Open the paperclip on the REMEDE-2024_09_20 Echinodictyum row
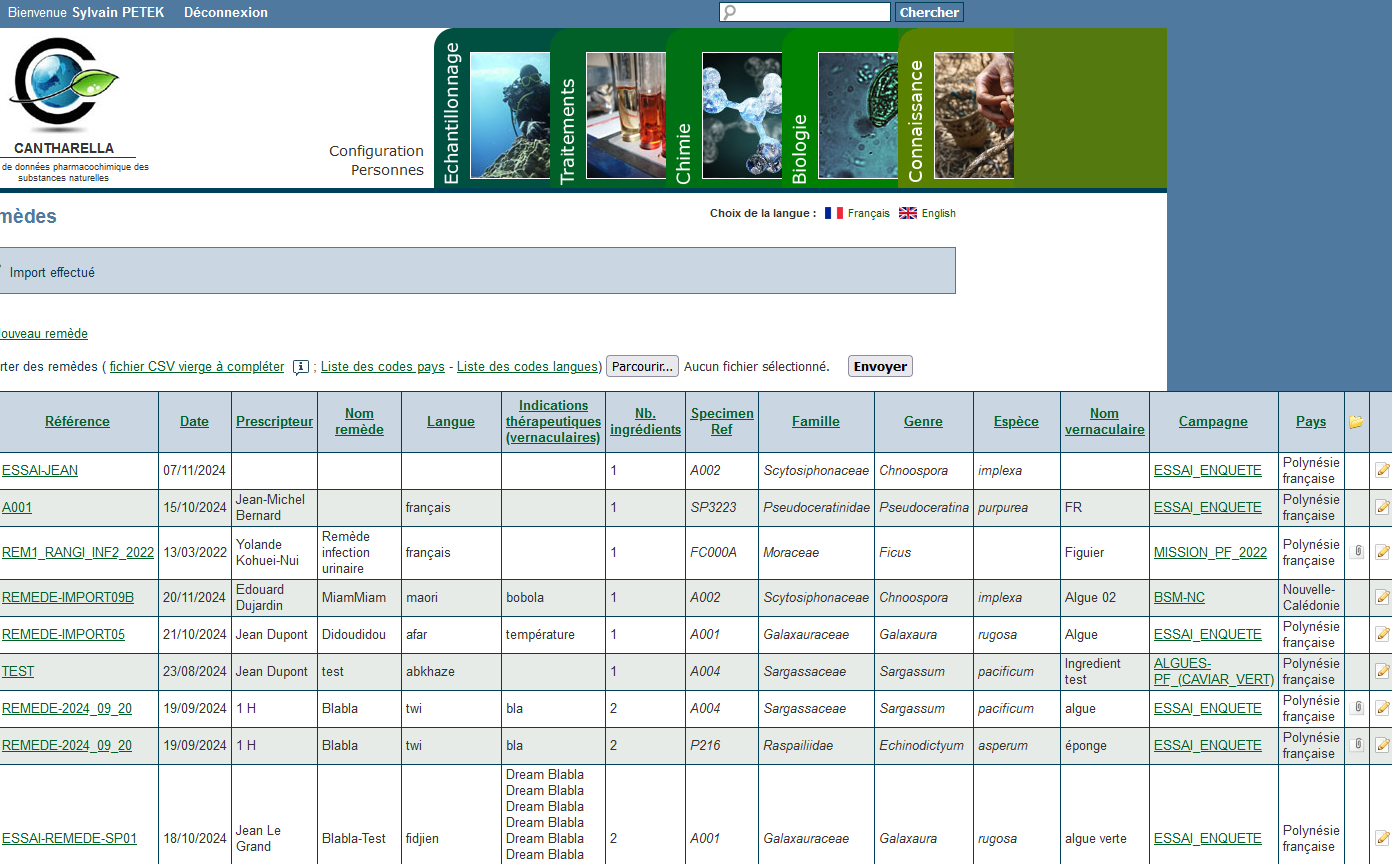1392x864 pixels. pyautogui.click(x=1357, y=745)
